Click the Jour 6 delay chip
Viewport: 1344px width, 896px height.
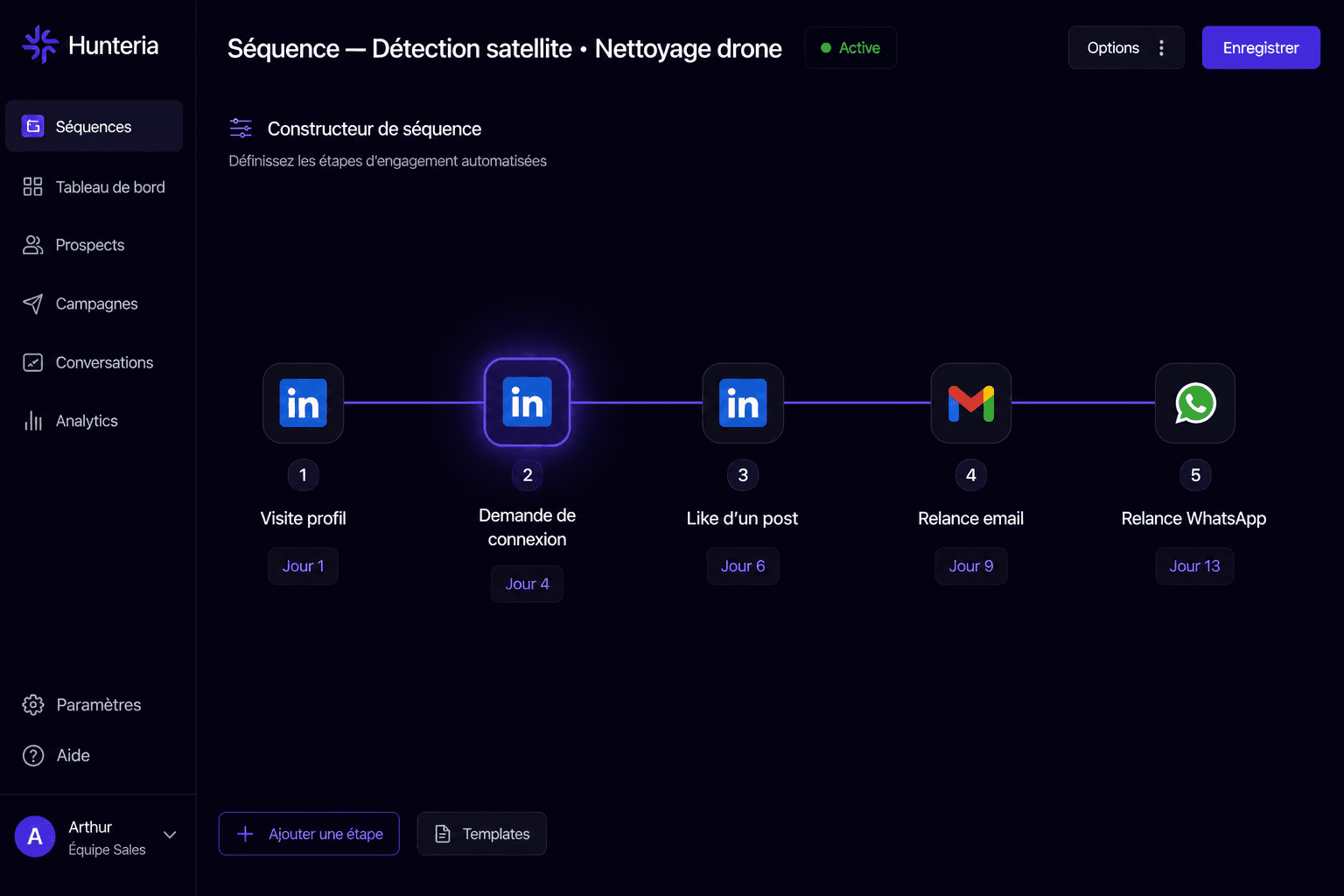tap(743, 566)
